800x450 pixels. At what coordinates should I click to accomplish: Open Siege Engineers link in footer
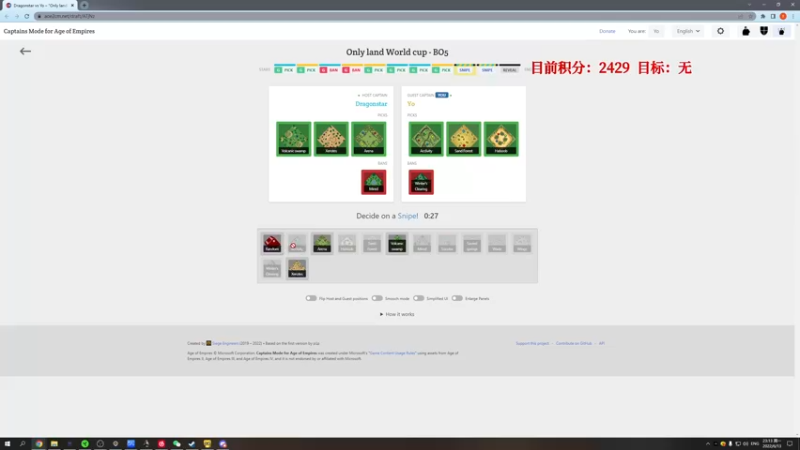point(225,343)
